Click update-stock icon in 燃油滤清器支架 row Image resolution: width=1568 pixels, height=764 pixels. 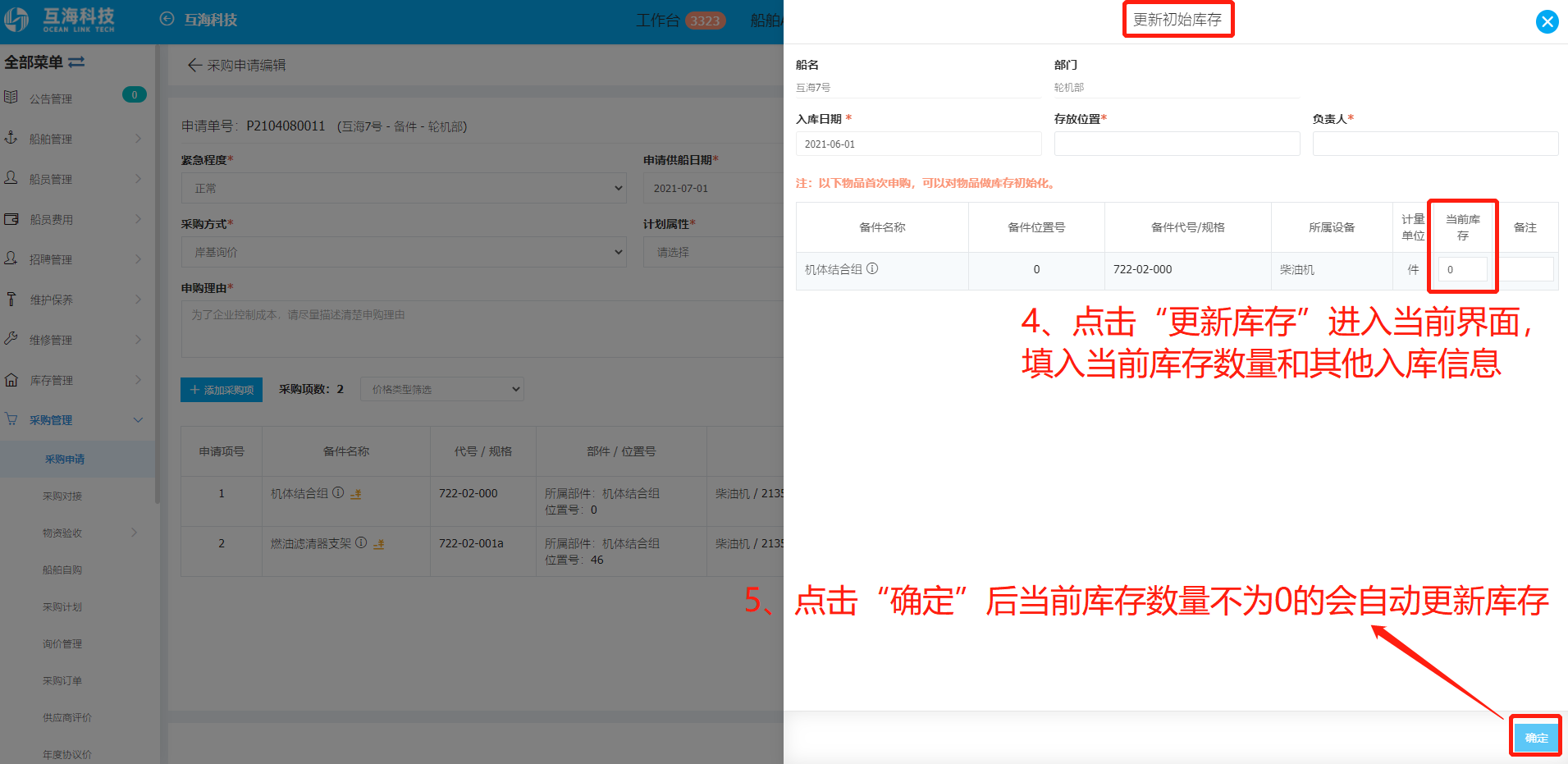tap(379, 544)
